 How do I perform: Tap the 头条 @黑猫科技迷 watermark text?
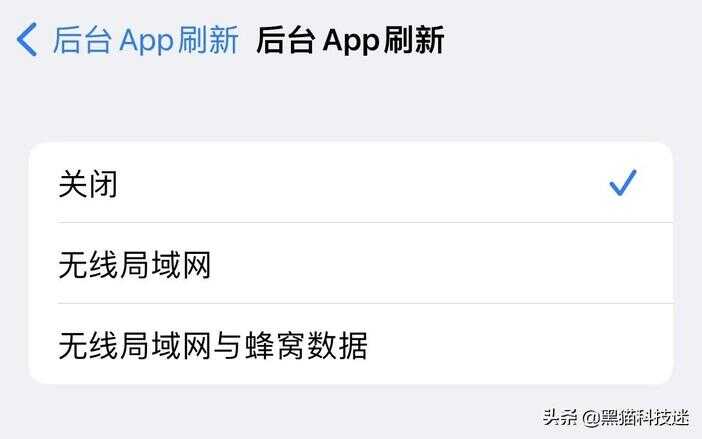pyautogui.click(x=616, y=418)
